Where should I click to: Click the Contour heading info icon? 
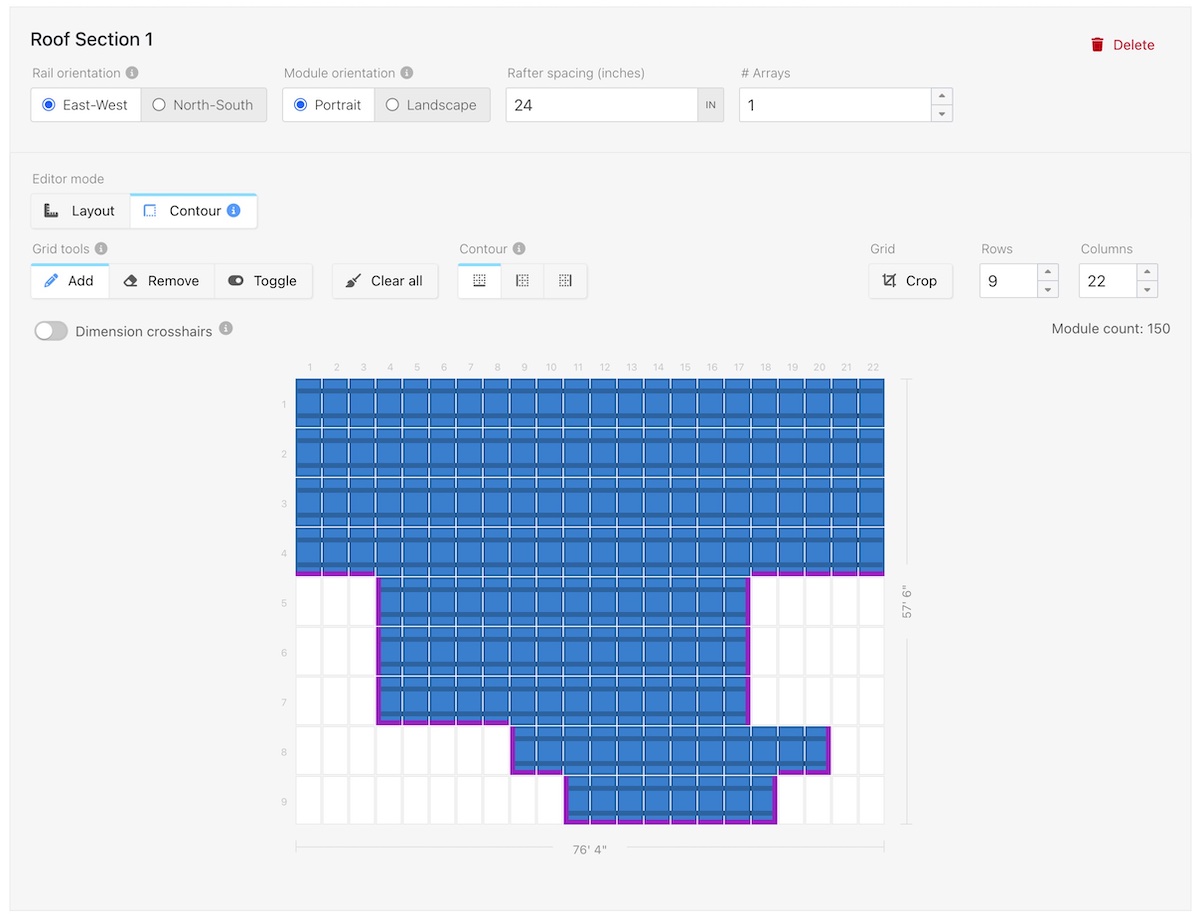tap(519, 249)
